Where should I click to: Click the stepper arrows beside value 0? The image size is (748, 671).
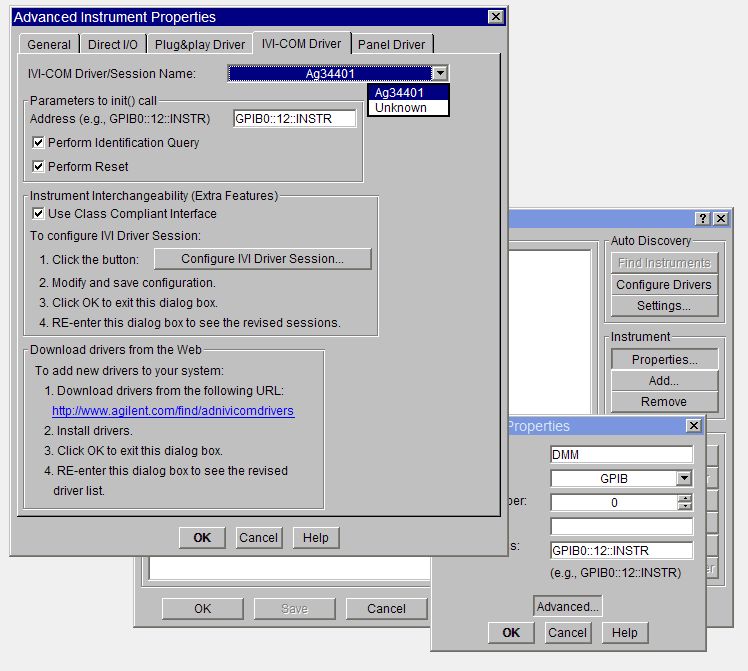click(x=684, y=503)
